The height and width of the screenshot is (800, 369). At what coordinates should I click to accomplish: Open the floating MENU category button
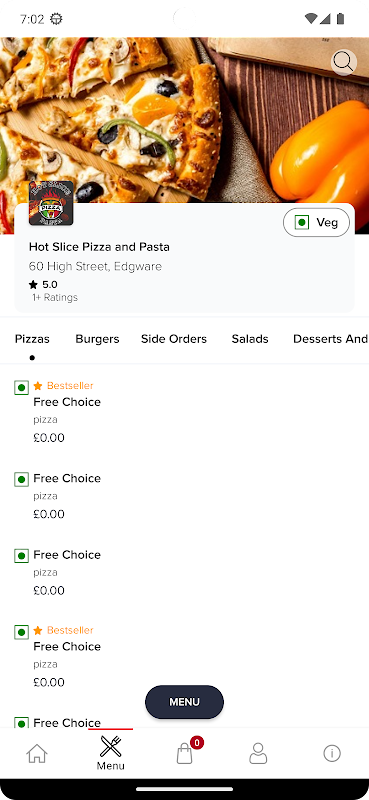click(x=184, y=702)
